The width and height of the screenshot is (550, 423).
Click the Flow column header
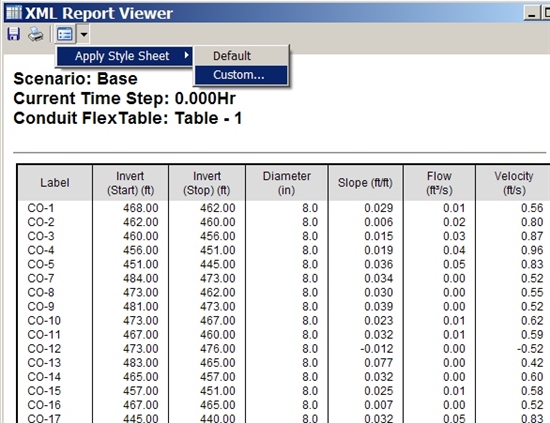click(439, 183)
